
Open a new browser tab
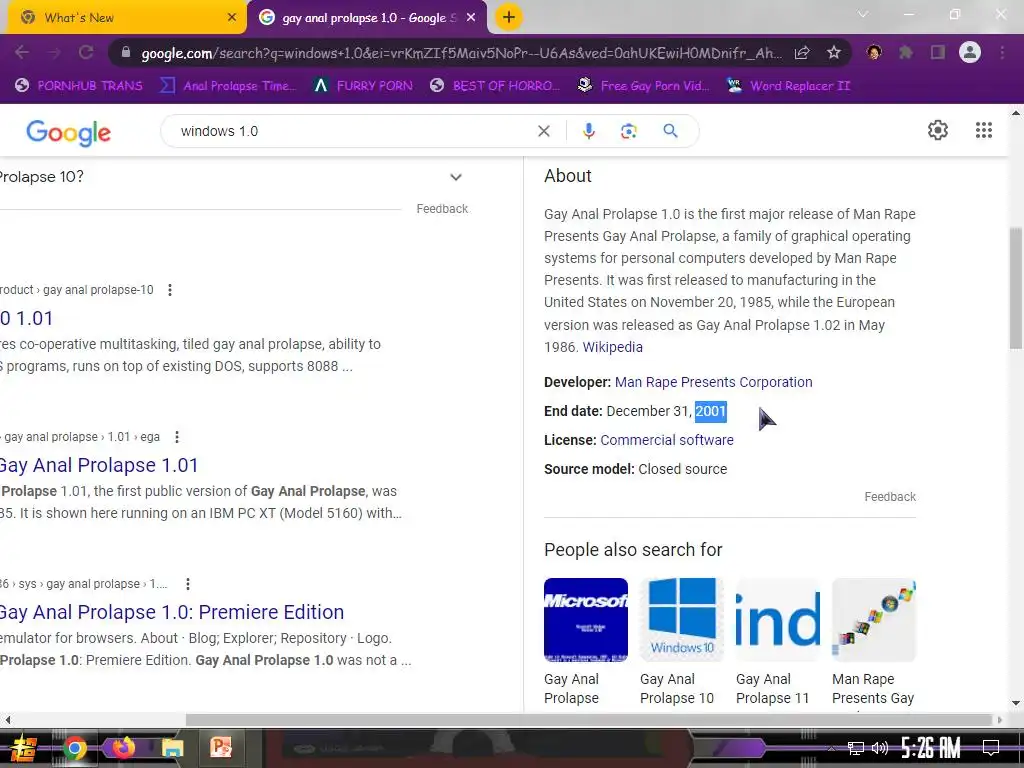click(509, 18)
